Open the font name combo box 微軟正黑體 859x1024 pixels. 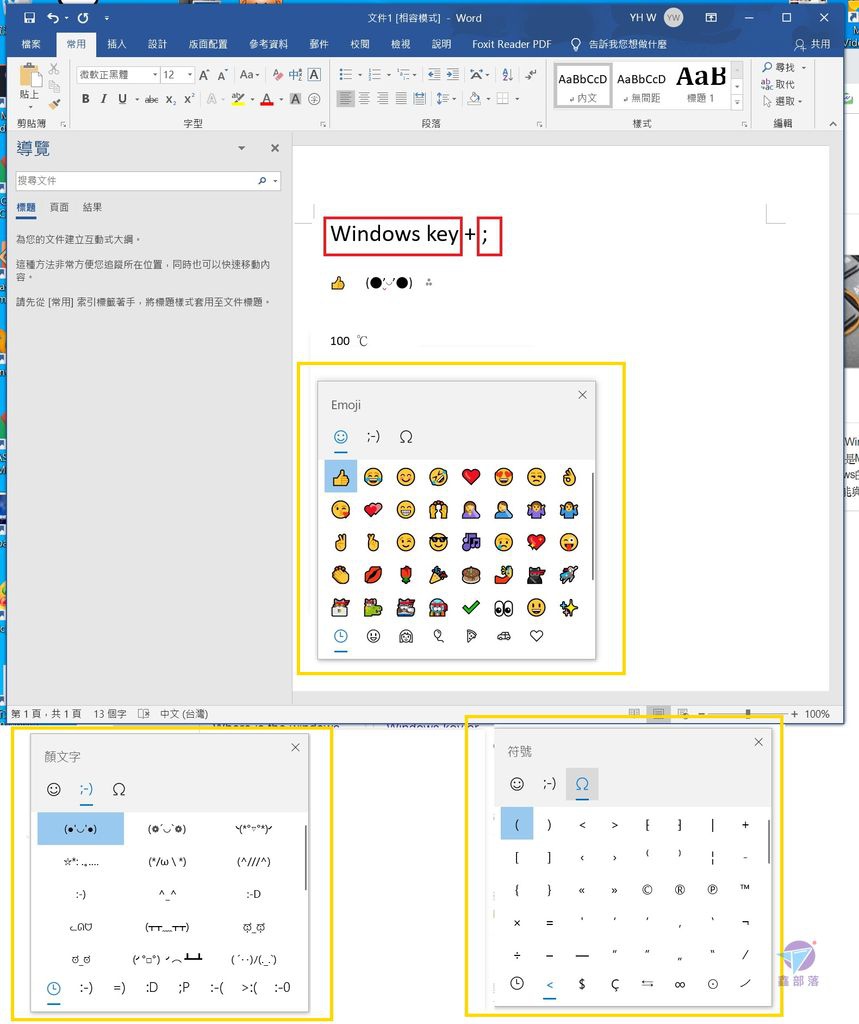pos(118,75)
